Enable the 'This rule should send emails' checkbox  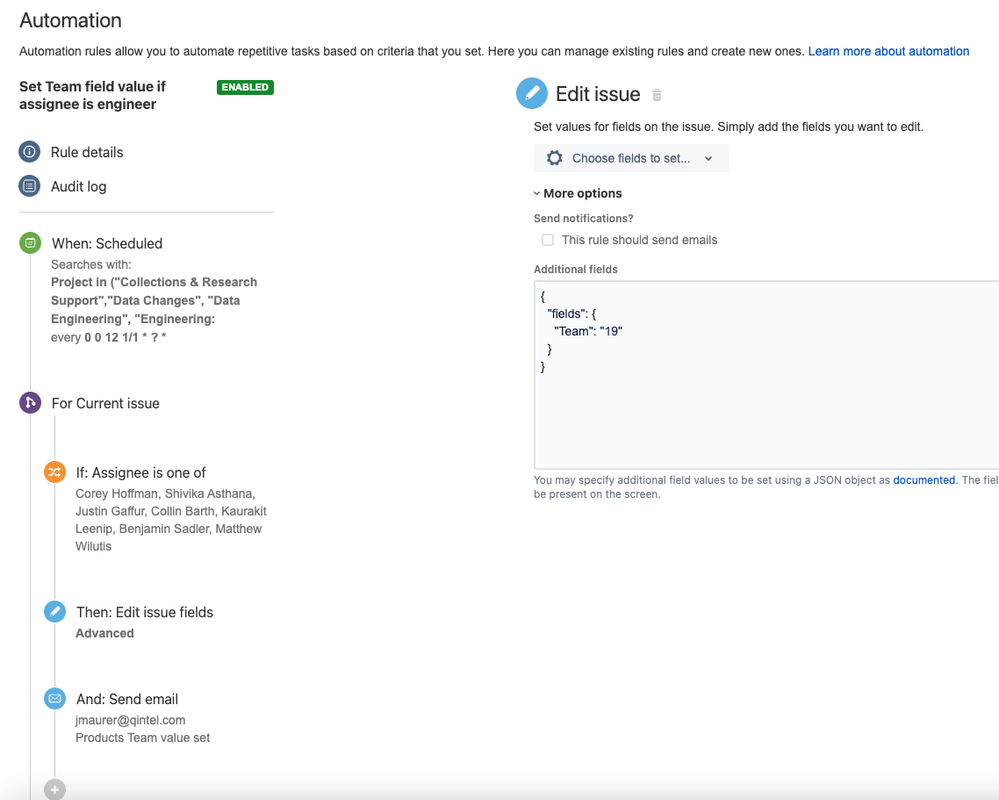[547, 240]
